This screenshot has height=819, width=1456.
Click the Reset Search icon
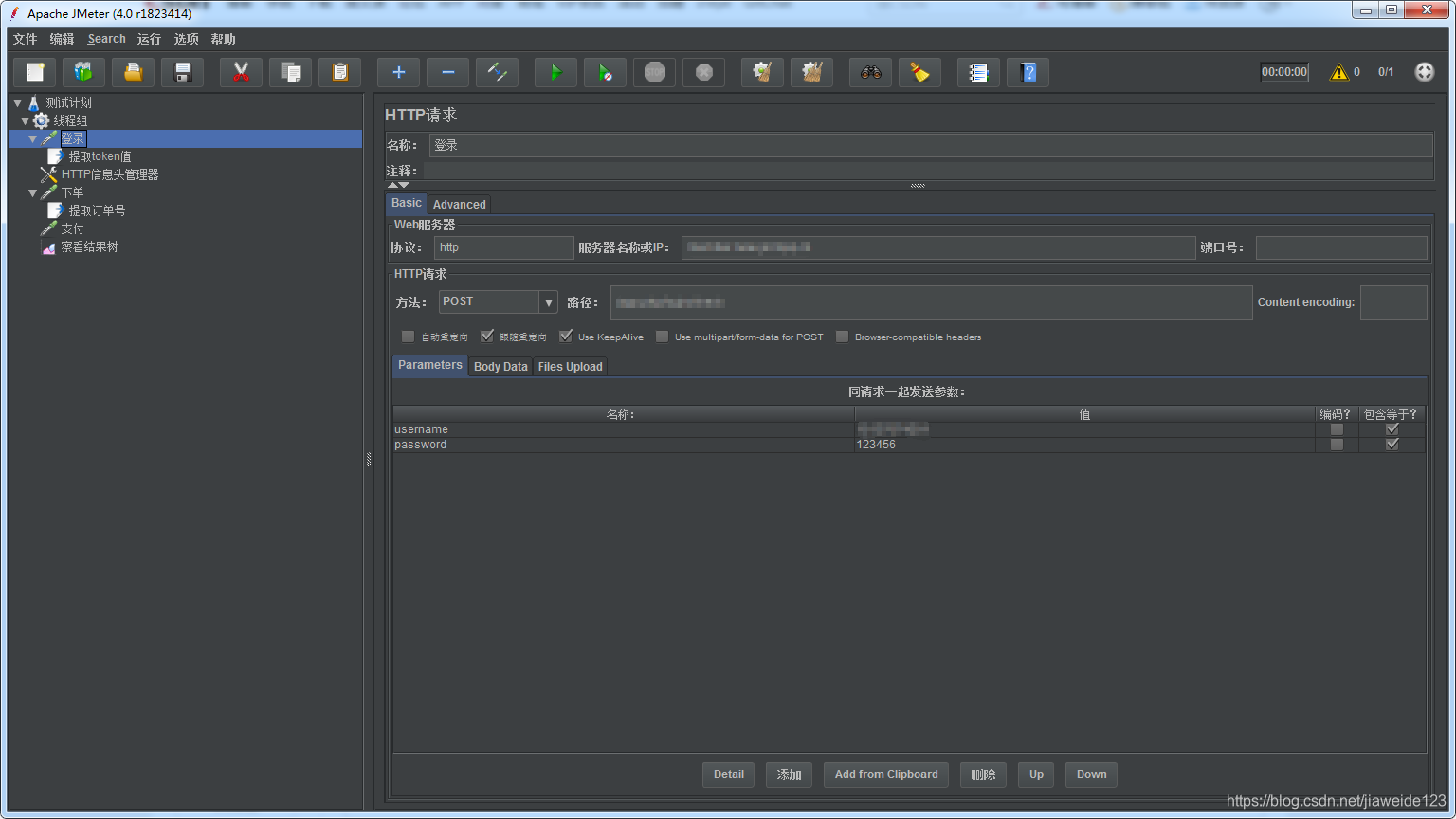point(920,72)
